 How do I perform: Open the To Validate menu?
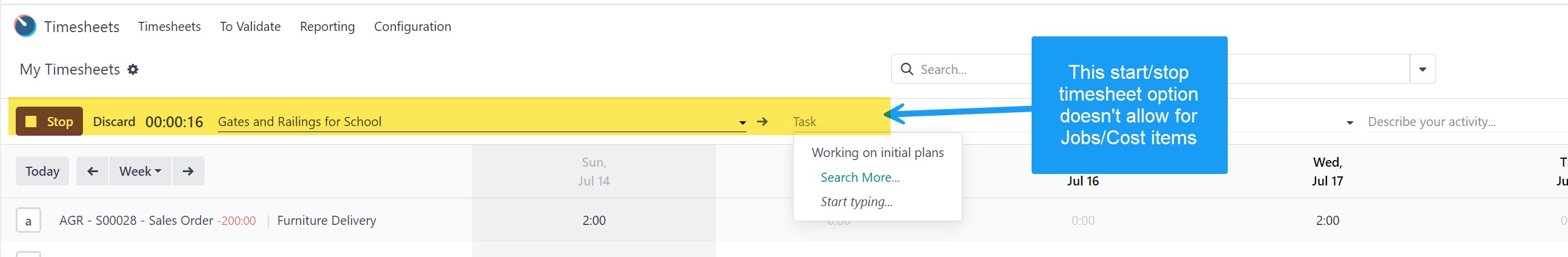click(x=250, y=27)
